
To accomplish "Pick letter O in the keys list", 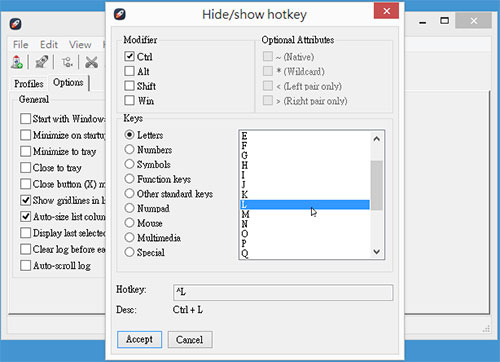I will tap(305, 234).
